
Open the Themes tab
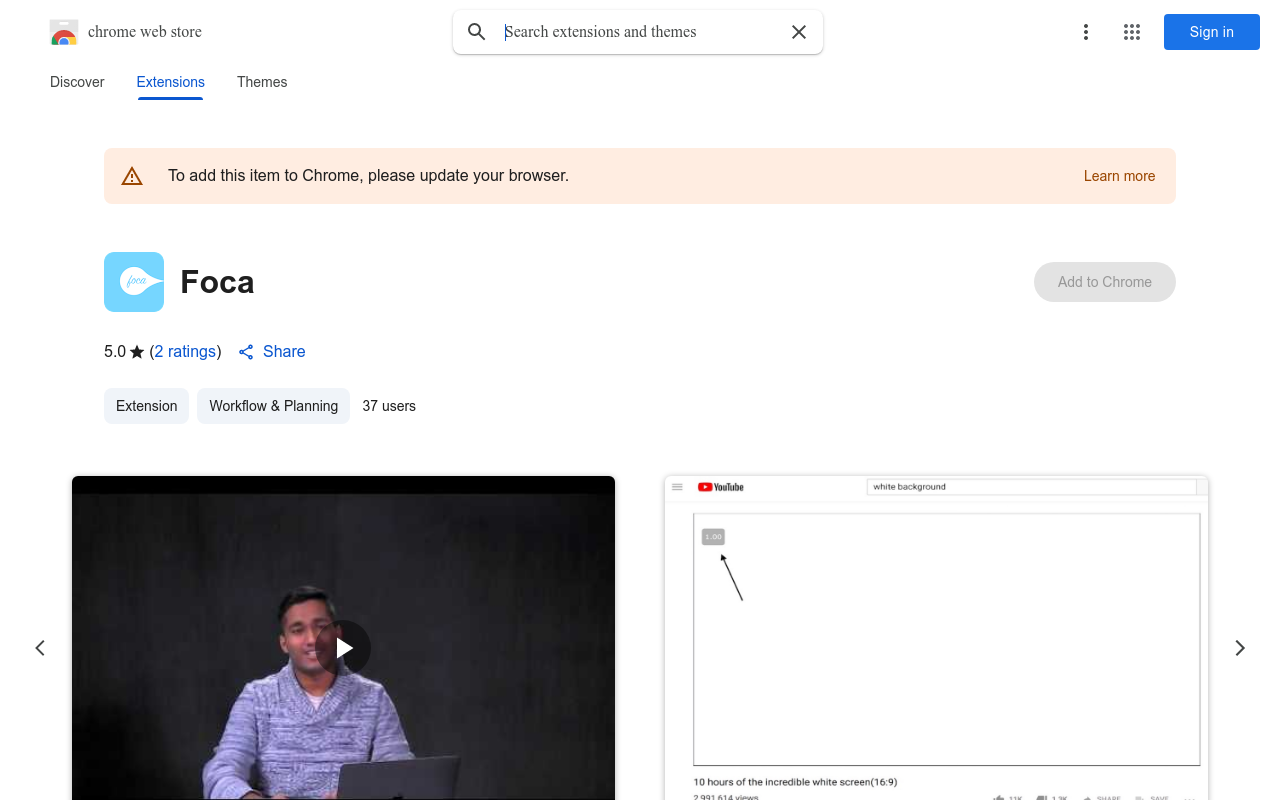pos(262,82)
